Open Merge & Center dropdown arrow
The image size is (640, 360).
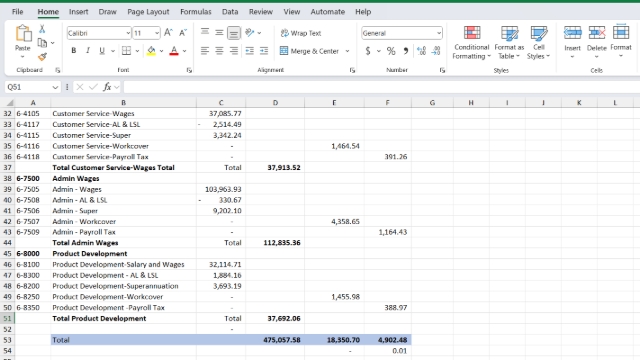click(x=347, y=51)
